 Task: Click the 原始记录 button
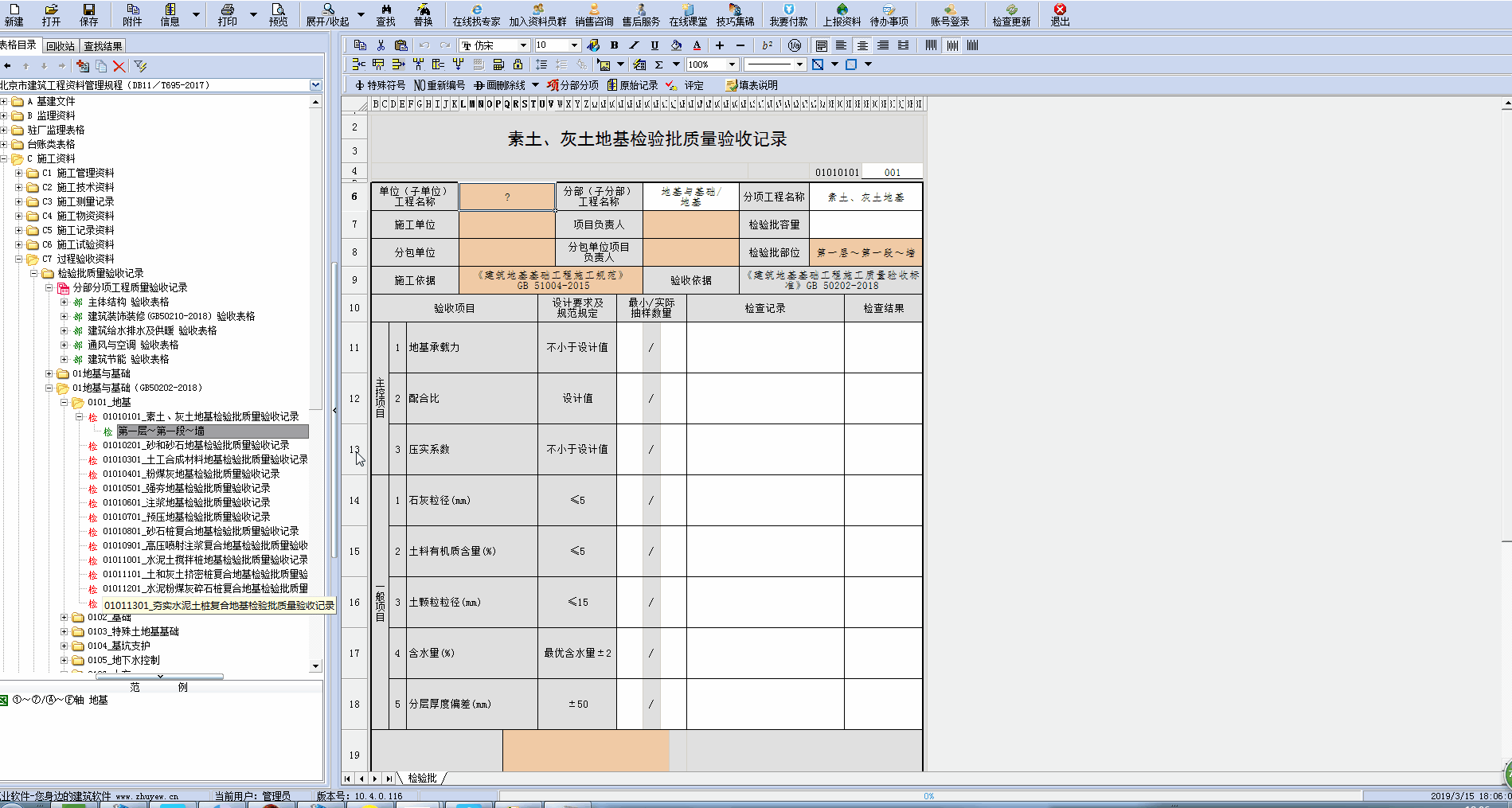pos(633,85)
